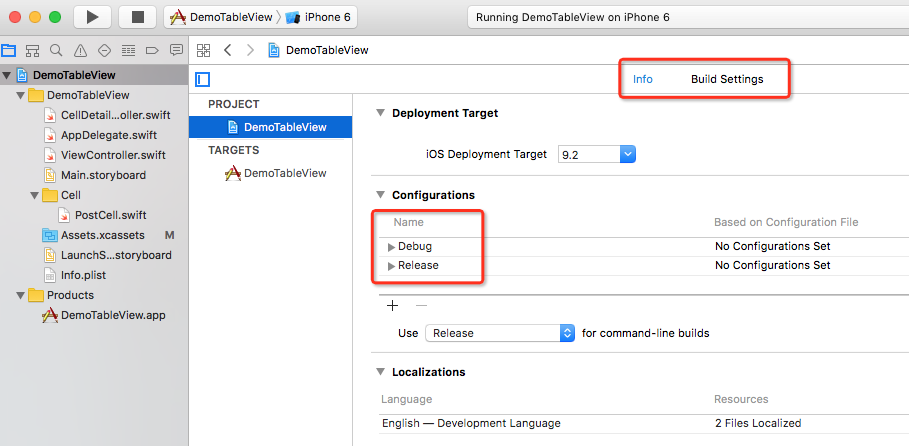
Task: Add a configuration with the plus button
Action: [x=392, y=306]
